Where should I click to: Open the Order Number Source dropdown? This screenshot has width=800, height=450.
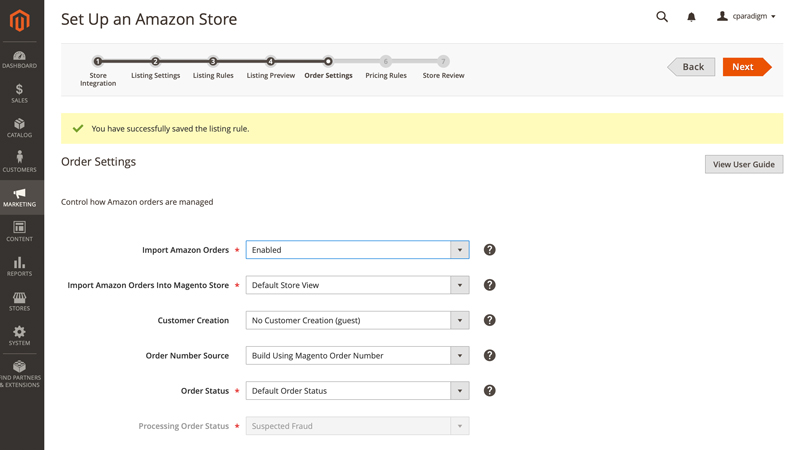click(x=357, y=355)
